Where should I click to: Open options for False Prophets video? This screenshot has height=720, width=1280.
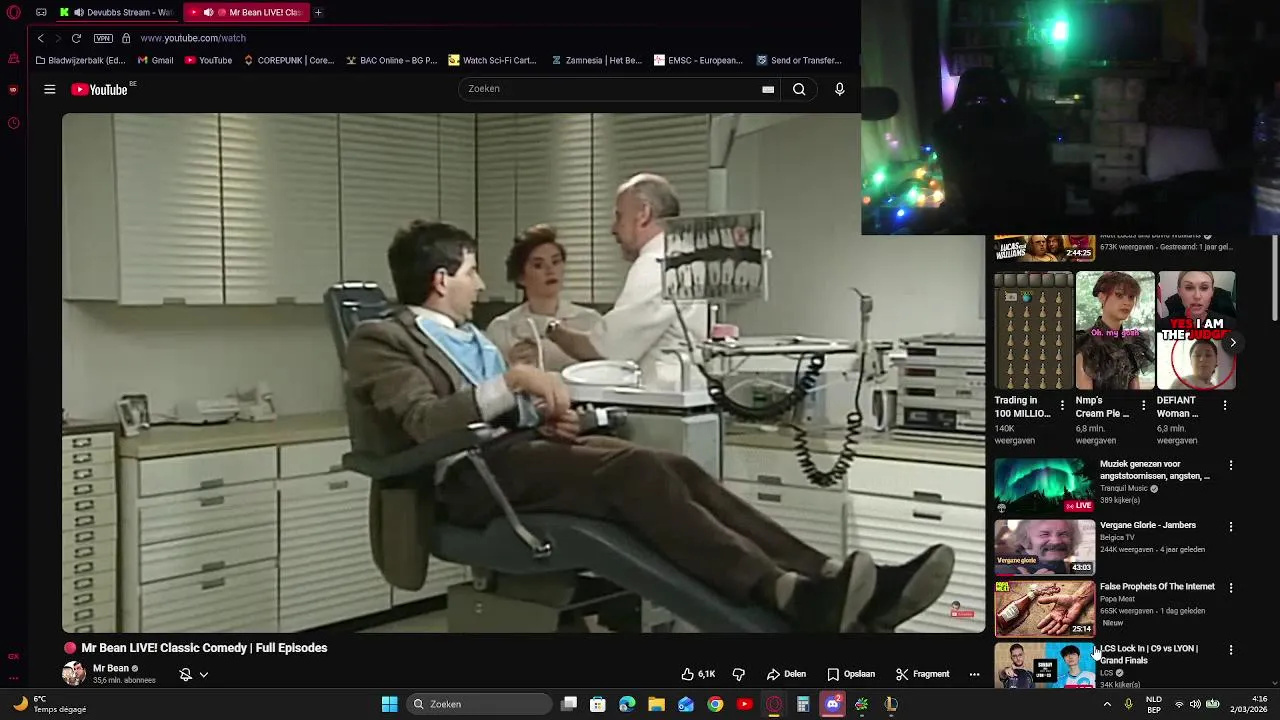1231,587
